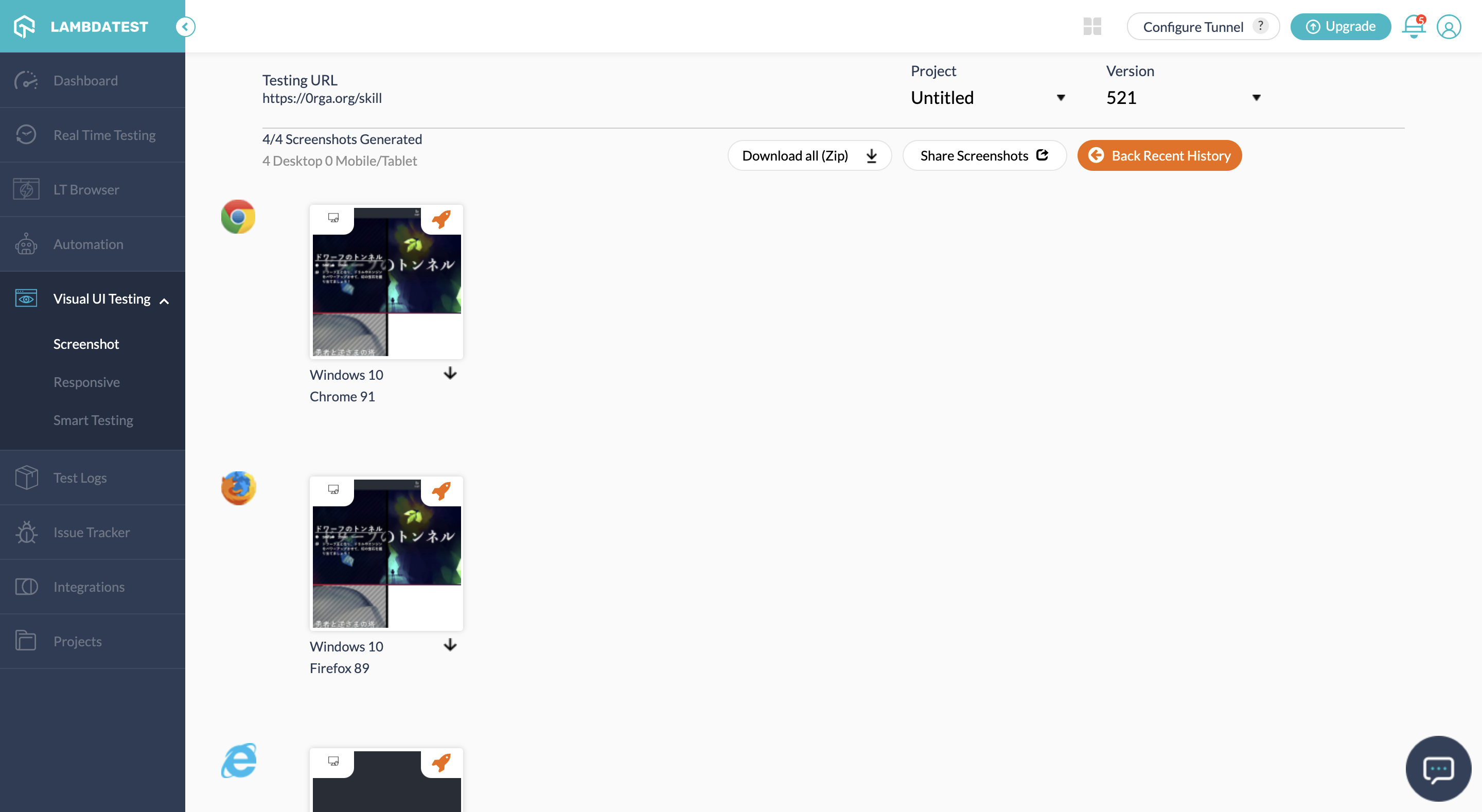
Task: Click the Visual UI Testing eye icon
Action: click(26, 298)
